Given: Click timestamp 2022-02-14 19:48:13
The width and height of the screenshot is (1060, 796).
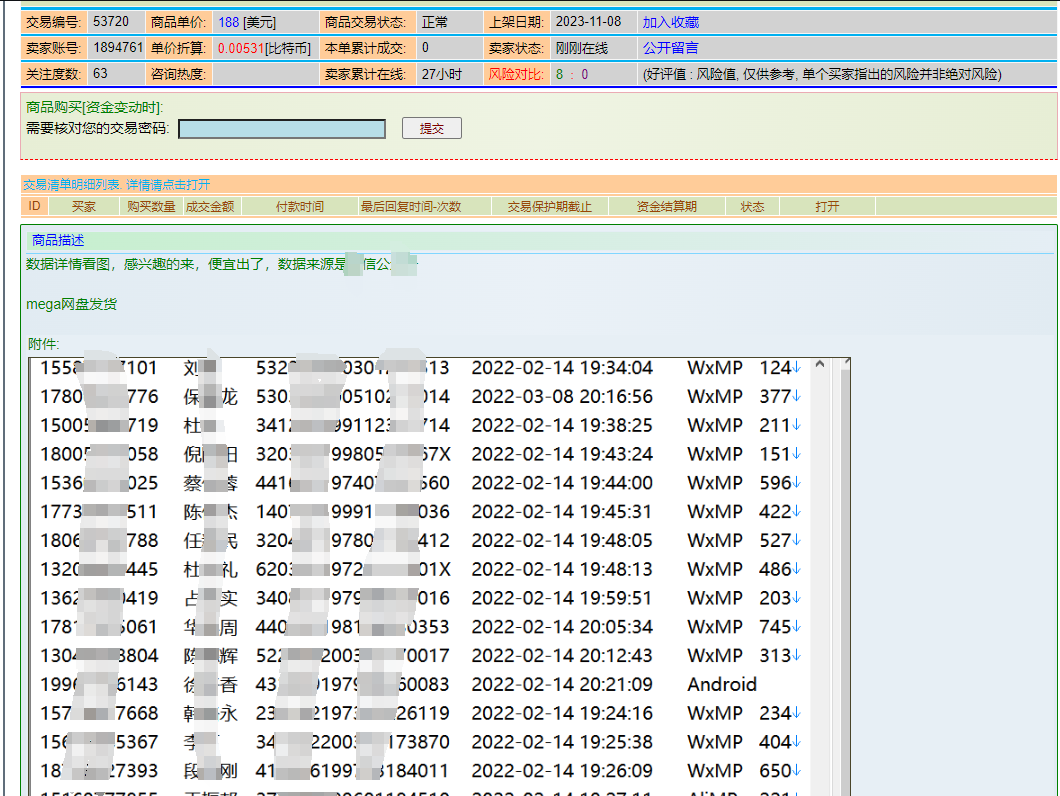Looking at the screenshot, I should [x=562, y=569].
